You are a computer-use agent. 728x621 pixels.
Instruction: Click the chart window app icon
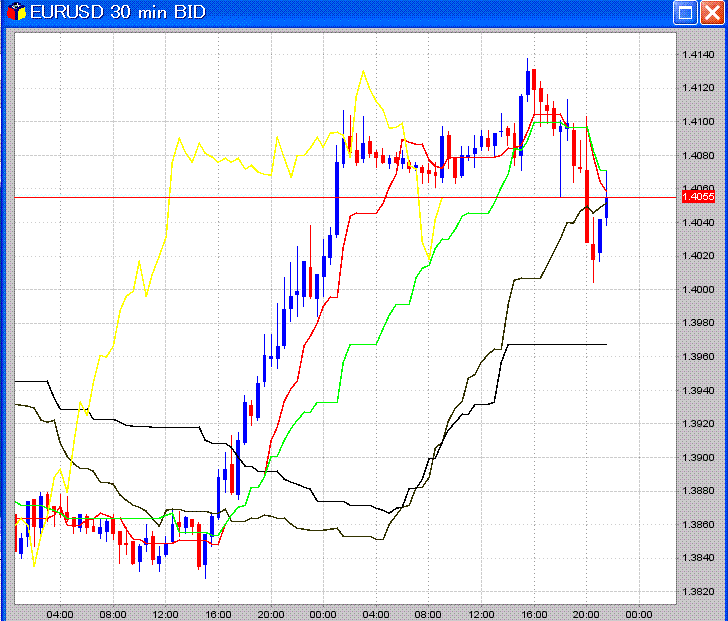point(16,12)
